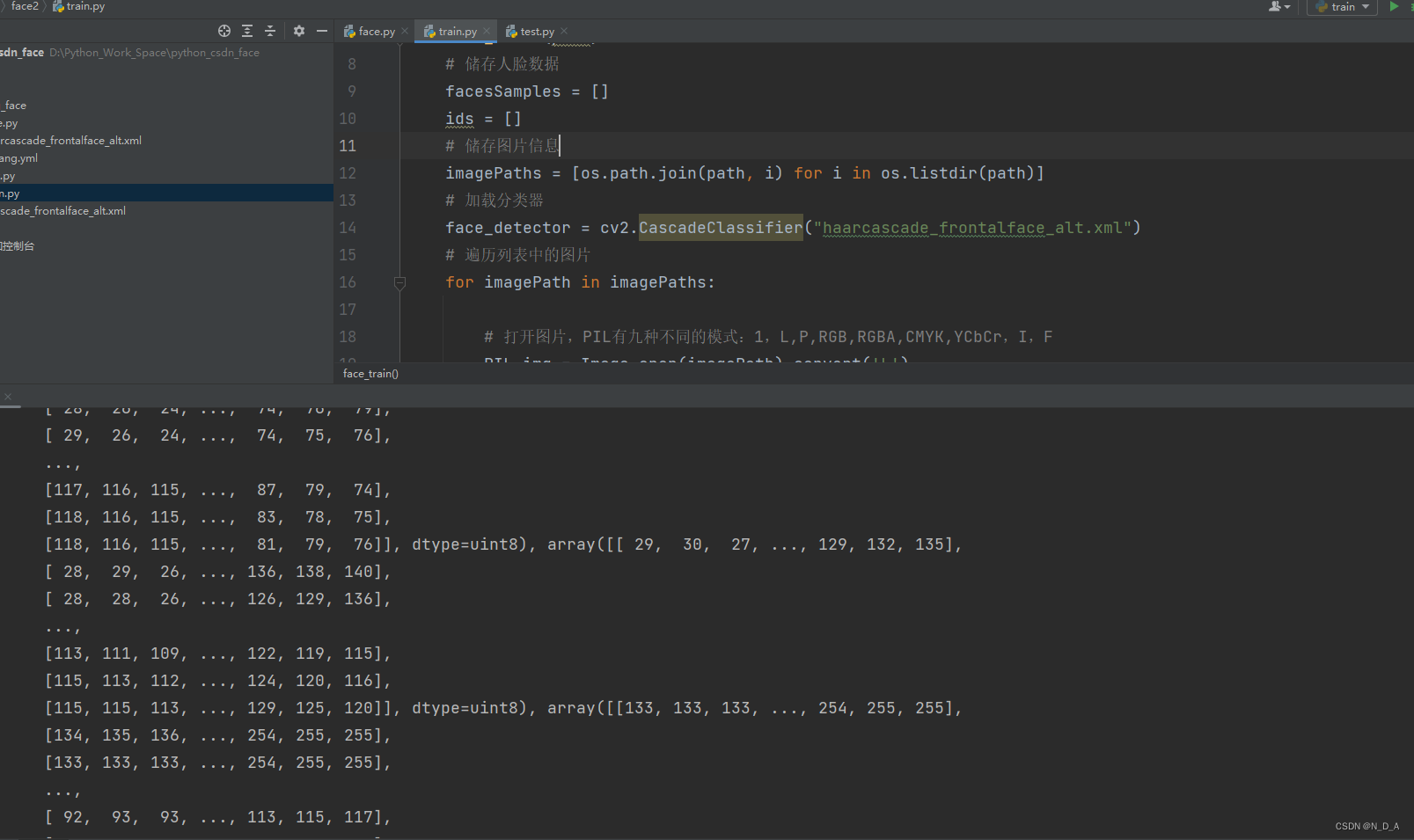Collapse the for loop fold marker at line 16

pos(399,282)
